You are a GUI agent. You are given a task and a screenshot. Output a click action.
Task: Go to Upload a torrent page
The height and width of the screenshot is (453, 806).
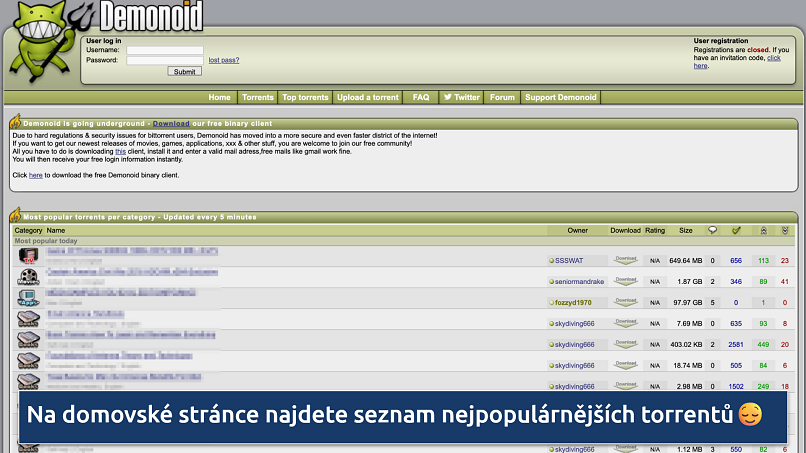pos(367,97)
